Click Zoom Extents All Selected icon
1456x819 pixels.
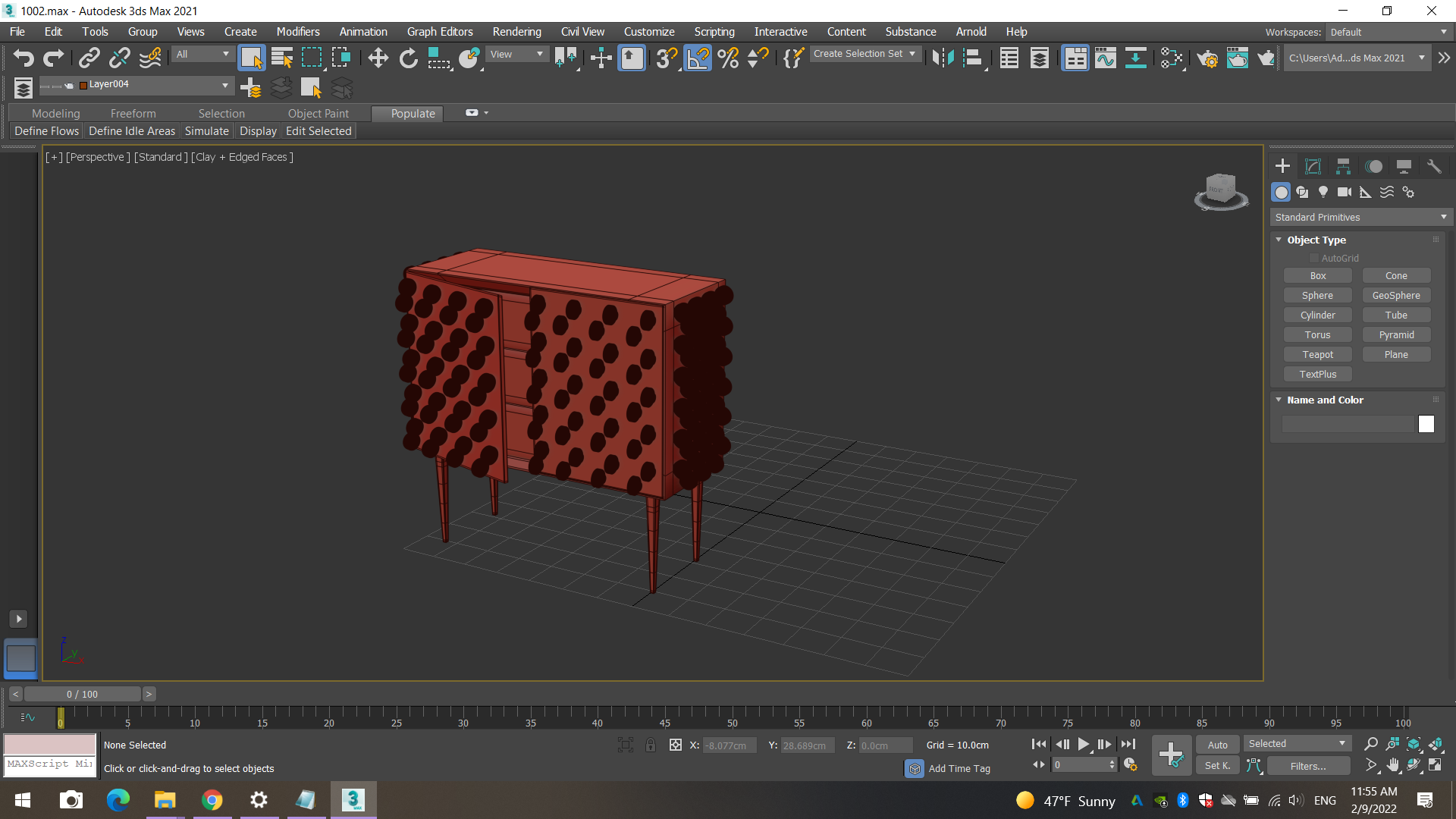pos(1436,744)
